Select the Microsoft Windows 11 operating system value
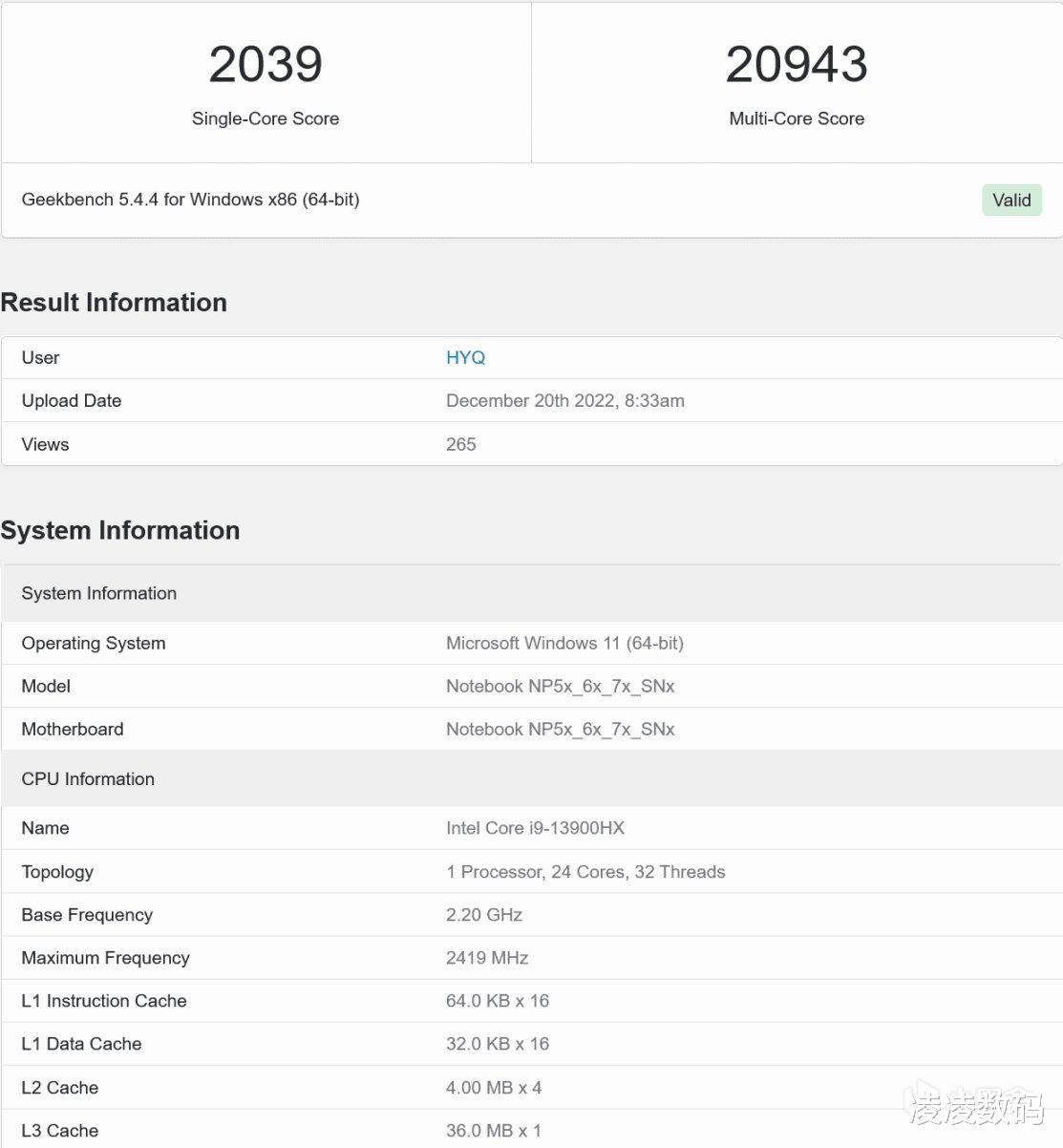 [564, 643]
